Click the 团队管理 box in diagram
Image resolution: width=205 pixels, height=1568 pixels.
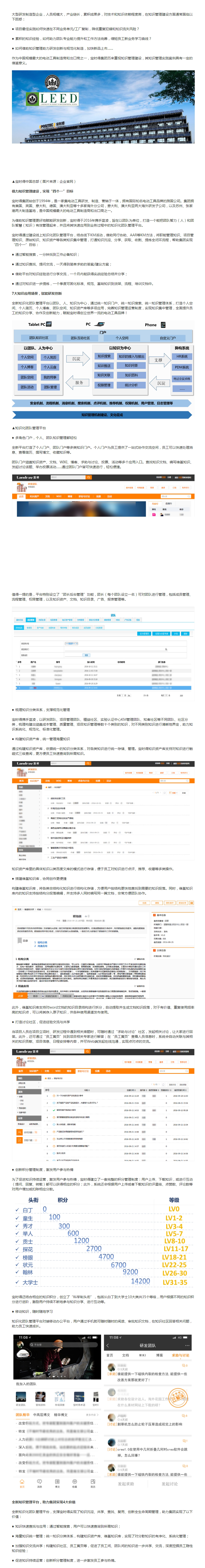click(50, 387)
